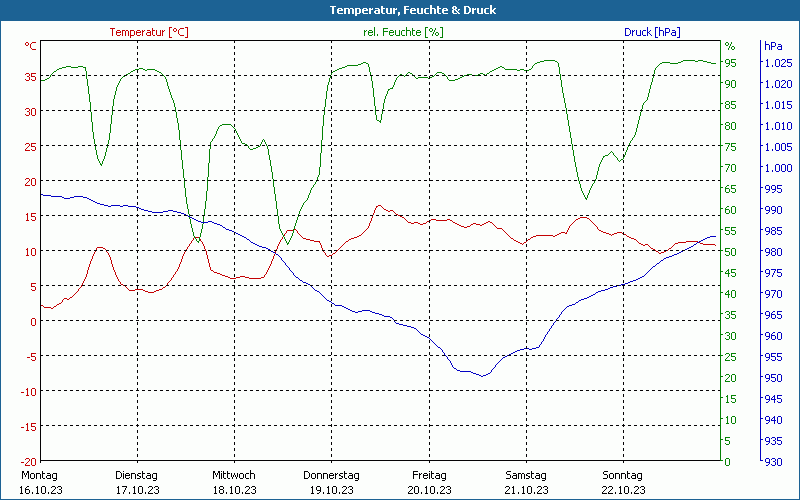Click the "Montag" day label
Image resolution: width=800 pixels, height=500 pixels.
[x=39, y=475]
